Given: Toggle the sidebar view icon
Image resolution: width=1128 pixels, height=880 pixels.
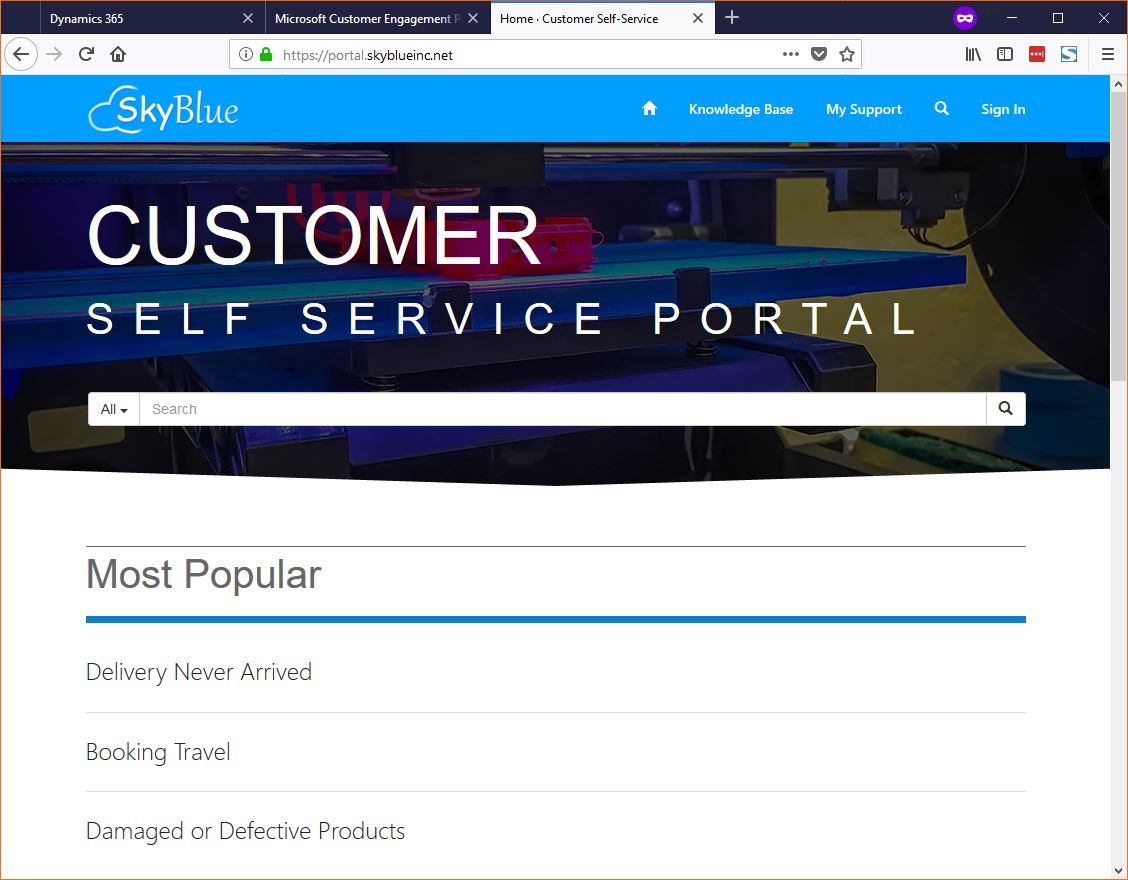Looking at the screenshot, I should [1004, 54].
